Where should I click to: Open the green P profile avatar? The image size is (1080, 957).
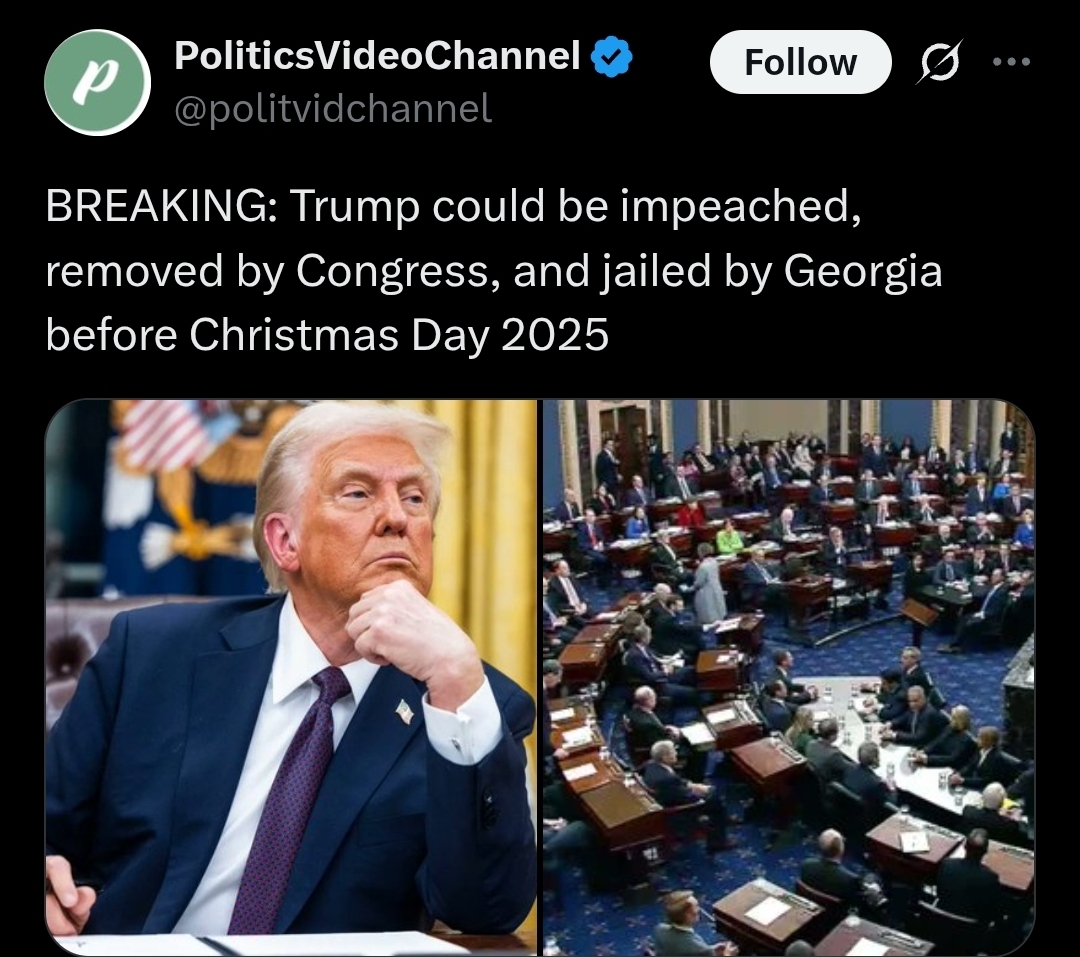pyautogui.click(x=97, y=82)
